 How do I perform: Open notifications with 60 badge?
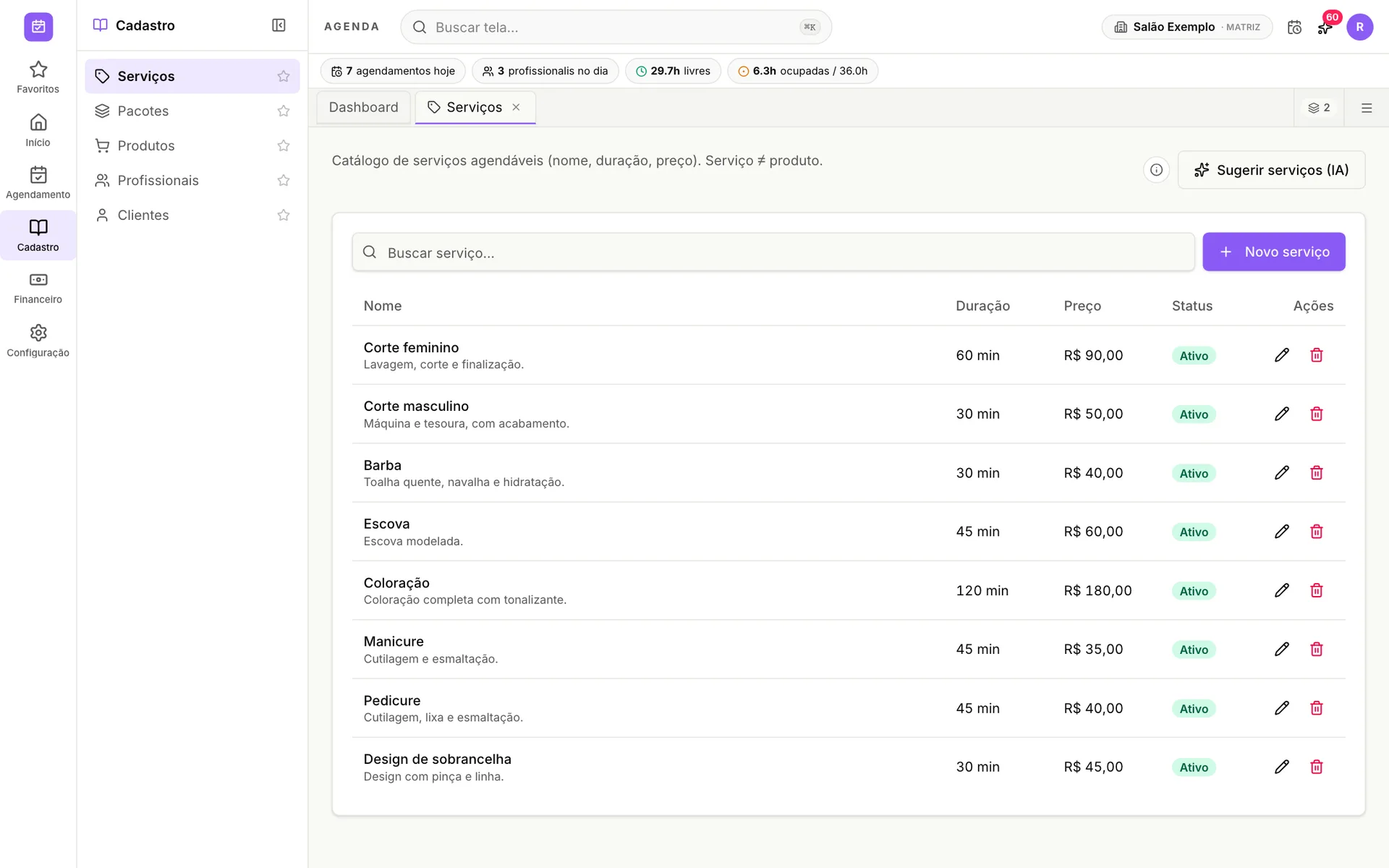pos(1325,27)
